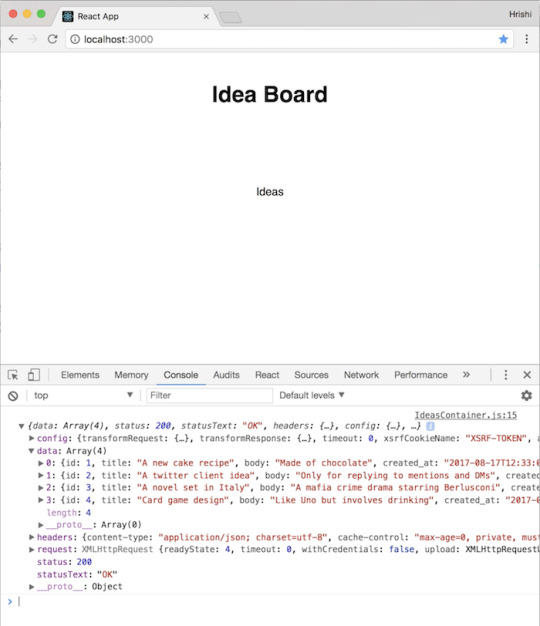The height and width of the screenshot is (626, 540).
Task: Collapse the logged response object
Action: [22, 426]
